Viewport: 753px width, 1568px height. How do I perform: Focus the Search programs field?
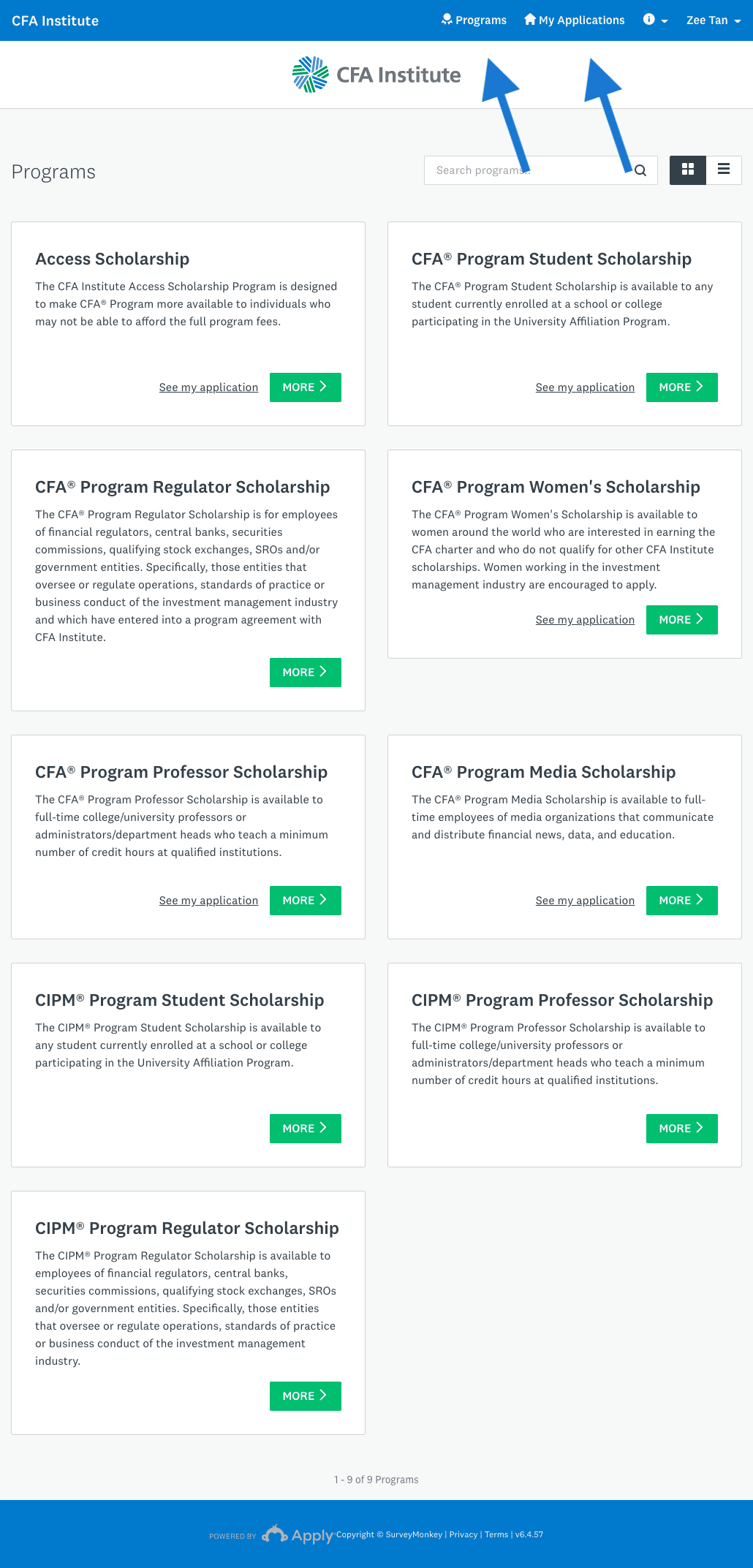tap(526, 170)
